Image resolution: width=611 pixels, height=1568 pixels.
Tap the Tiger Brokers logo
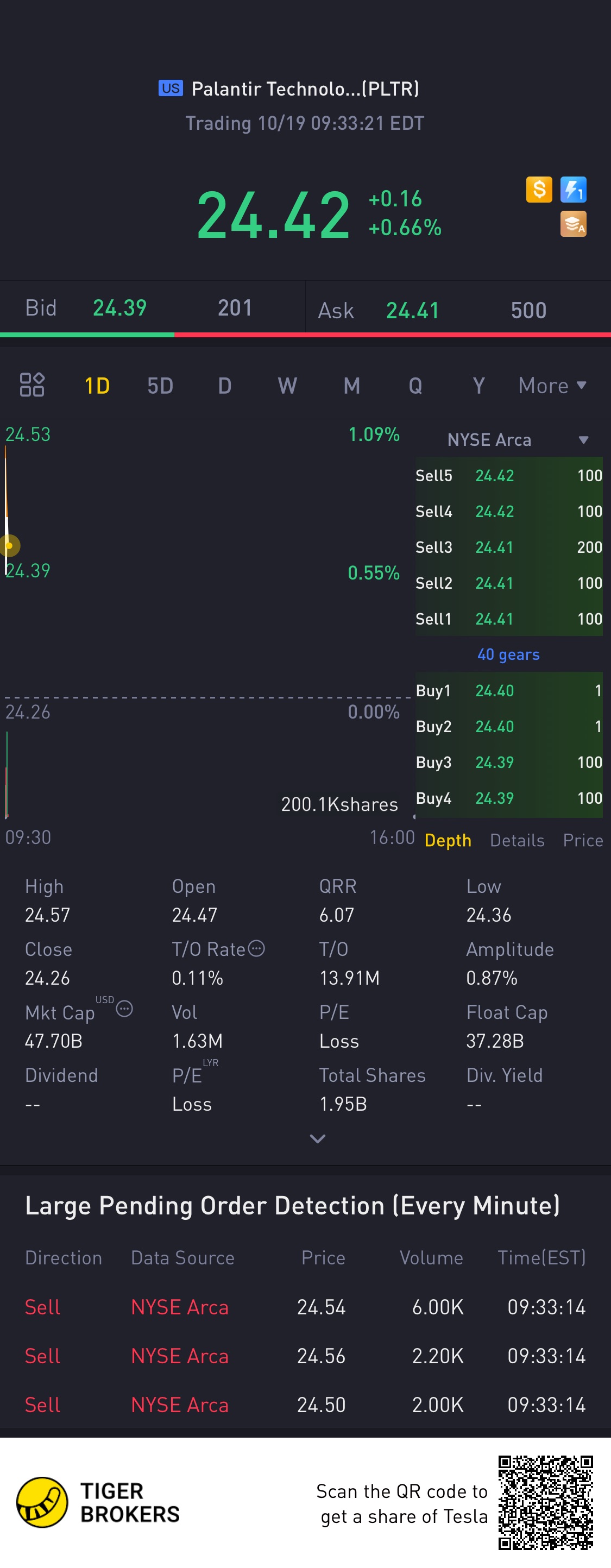98,1502
